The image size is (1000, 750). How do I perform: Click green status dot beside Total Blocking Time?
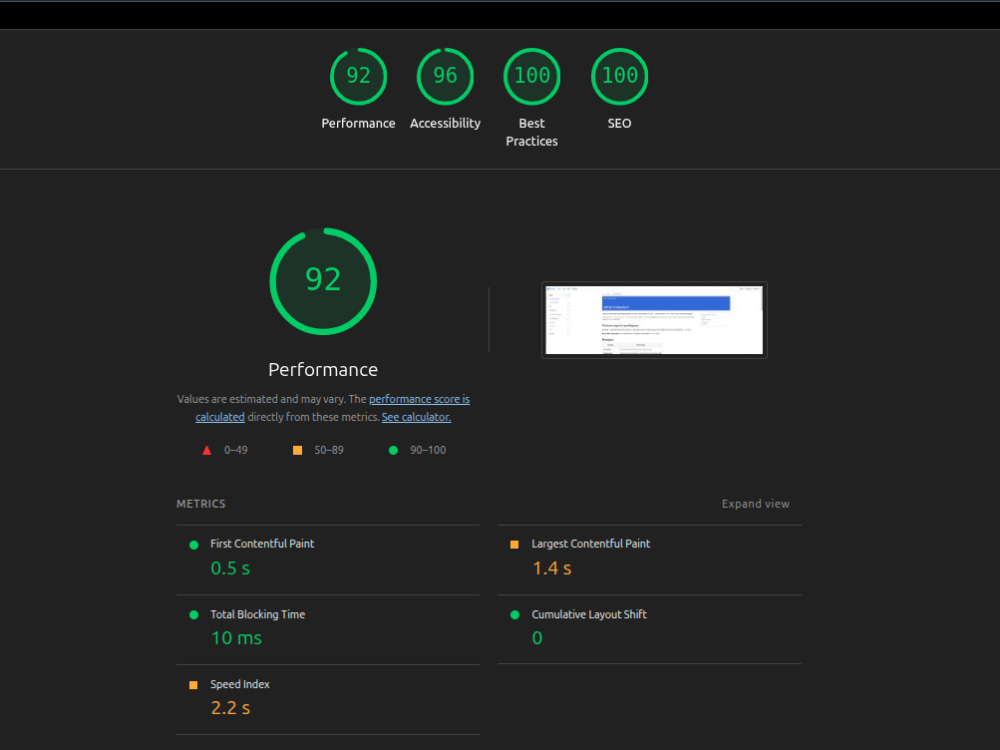click(194, 615)
